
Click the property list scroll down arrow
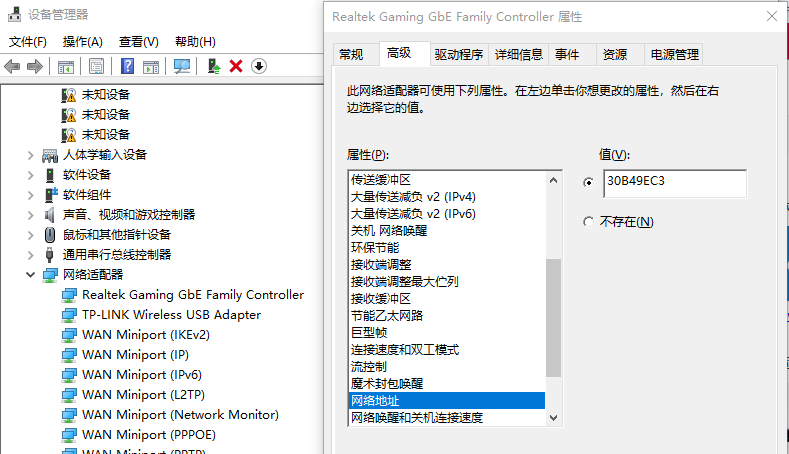pyautogui.click(x=554, y=418)
